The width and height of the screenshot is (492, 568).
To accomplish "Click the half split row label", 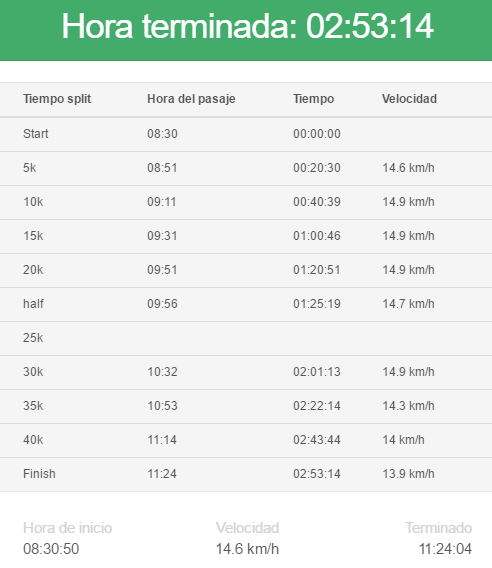I will tap(33, 304).
